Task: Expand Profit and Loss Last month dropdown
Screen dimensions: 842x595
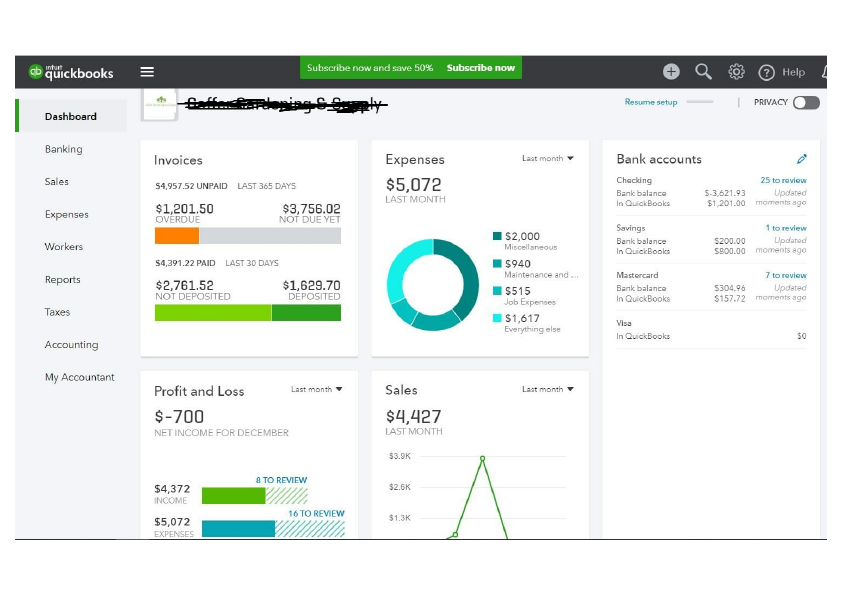Action: click(317, 389)
